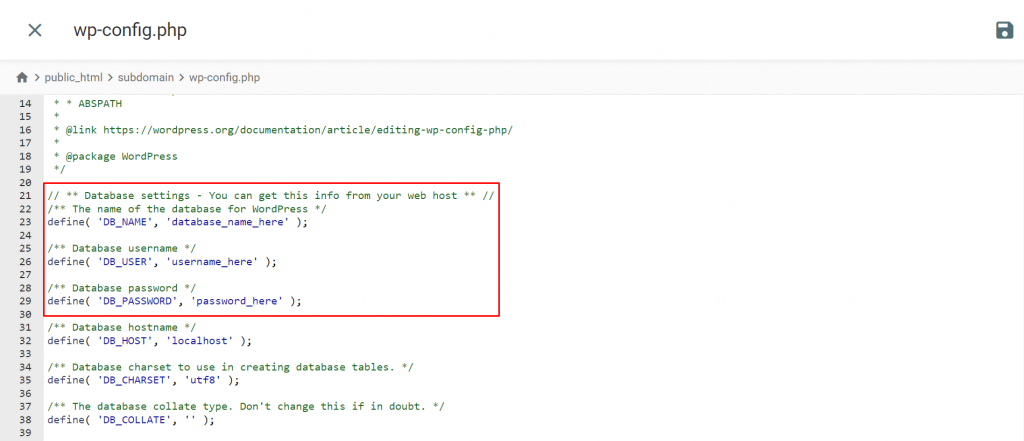Click the '* * ABSPATH' comment line

(88, 103)
